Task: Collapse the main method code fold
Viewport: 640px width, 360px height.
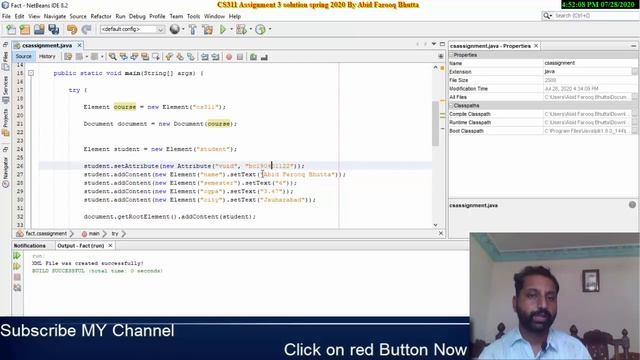Action: pos(31,73)
